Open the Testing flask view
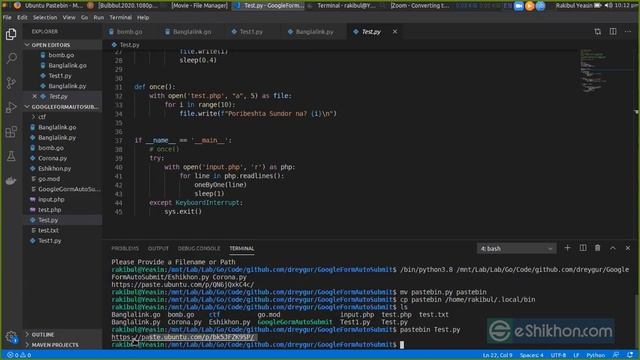640x360 pixels. pos(11,156)
